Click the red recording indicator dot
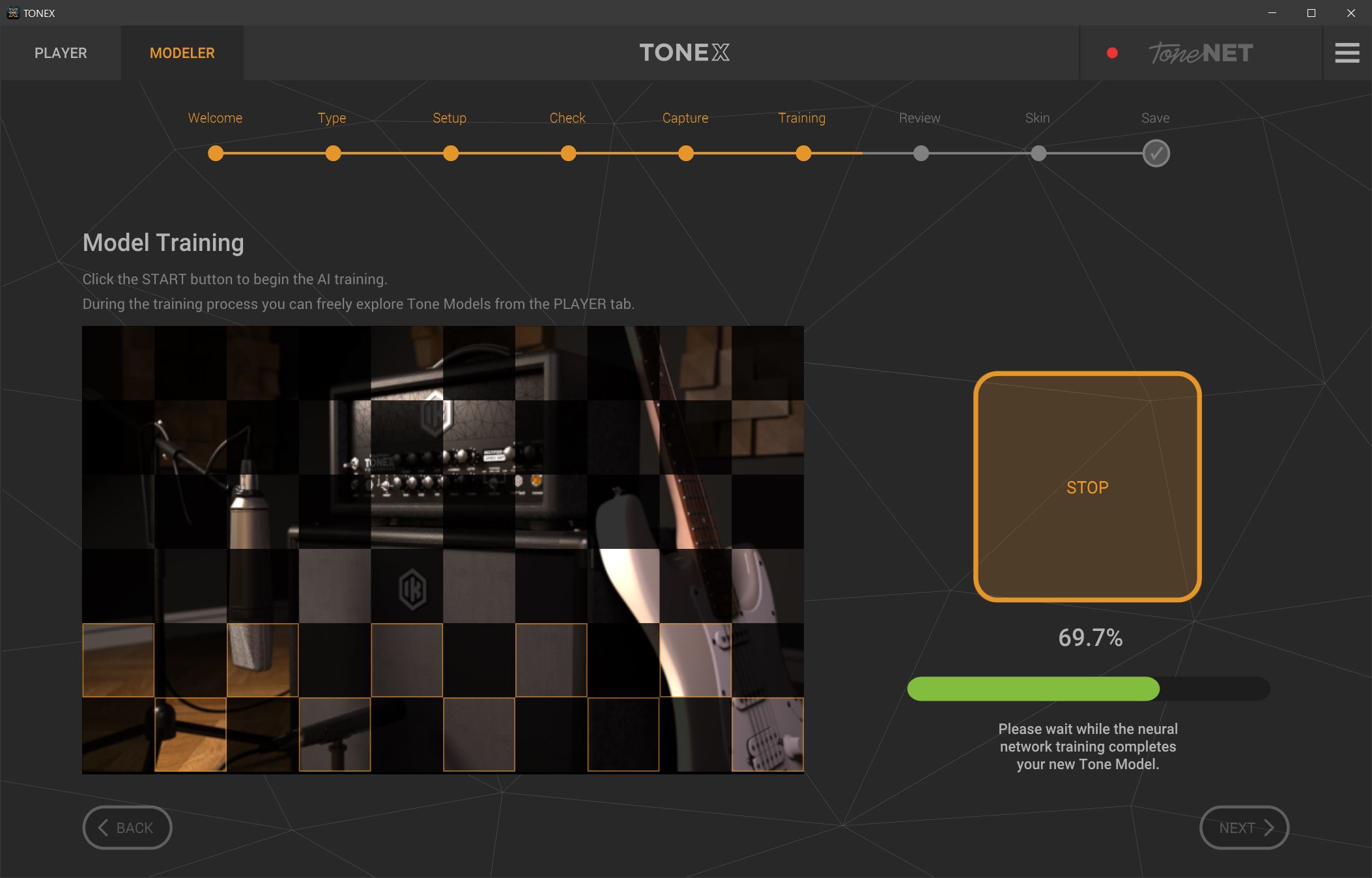The image size is (1372, 878). tap(1112, 53)
